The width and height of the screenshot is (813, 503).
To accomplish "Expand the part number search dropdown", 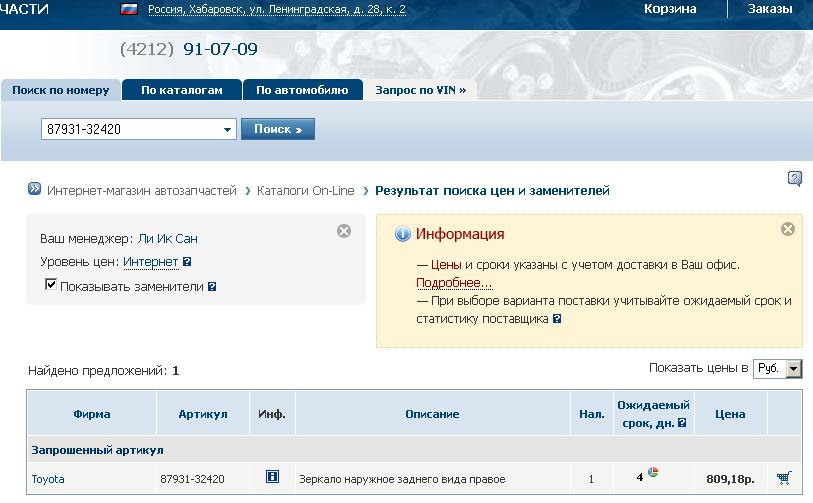I will [x=227, y=130].
